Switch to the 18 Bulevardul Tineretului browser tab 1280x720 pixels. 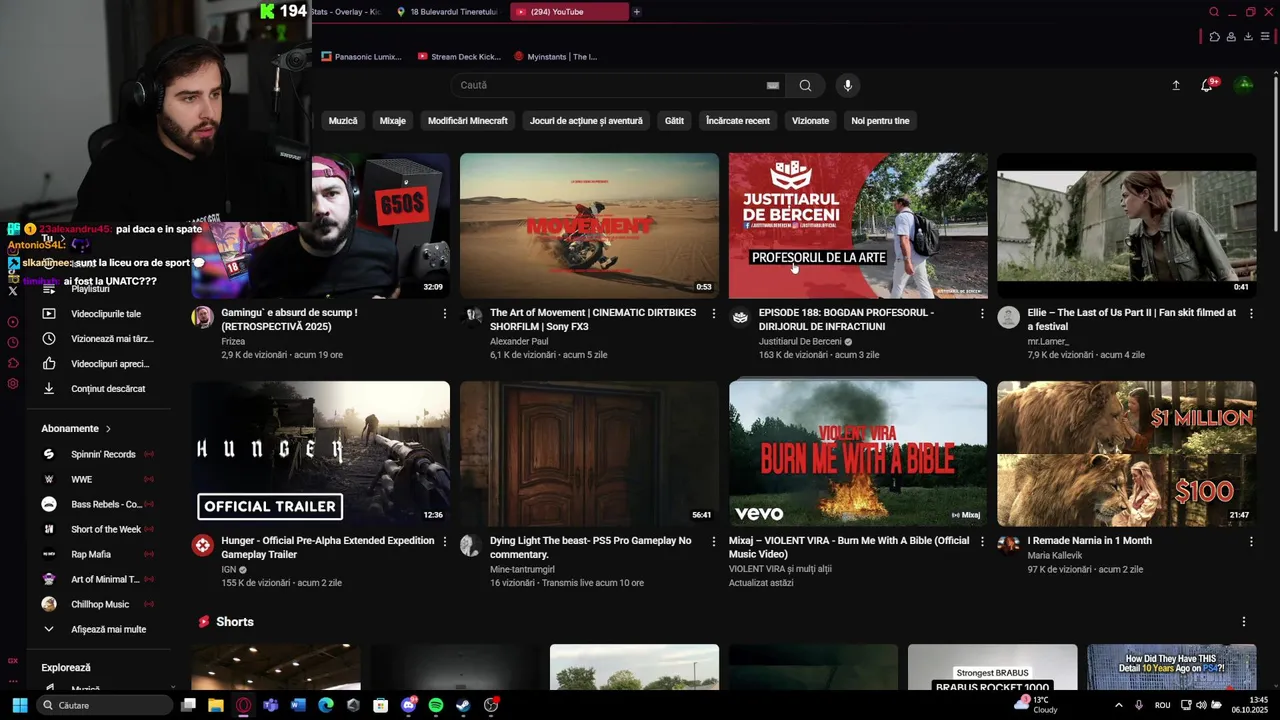[x=447, y=12]
